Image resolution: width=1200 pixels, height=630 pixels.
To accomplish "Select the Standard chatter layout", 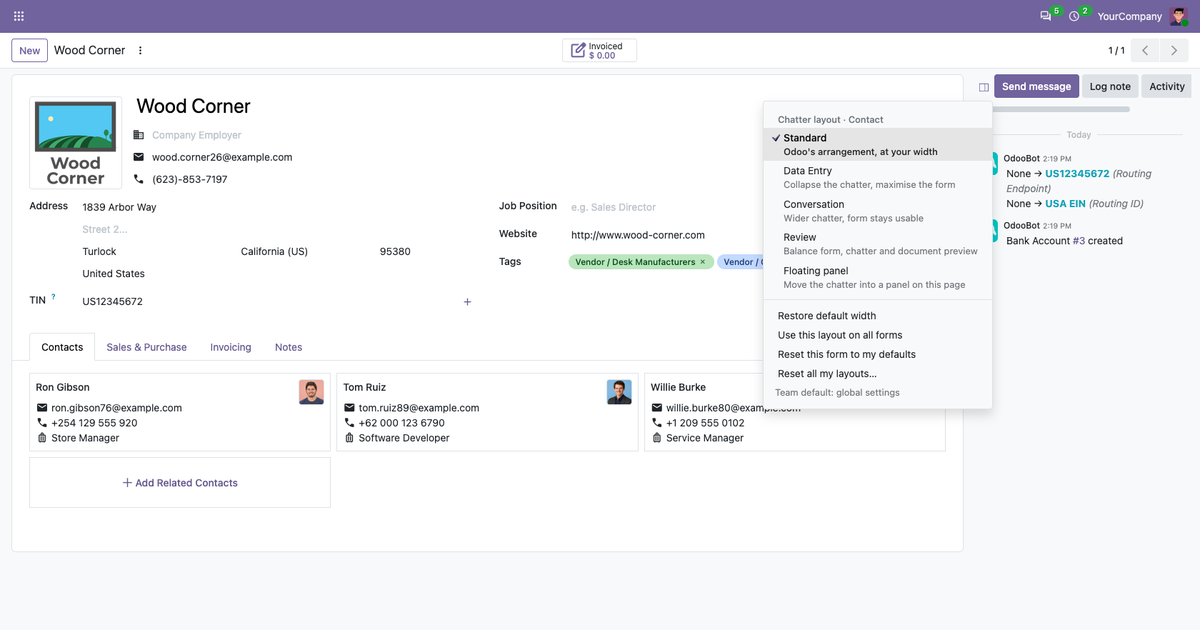I will click(878, 145).
